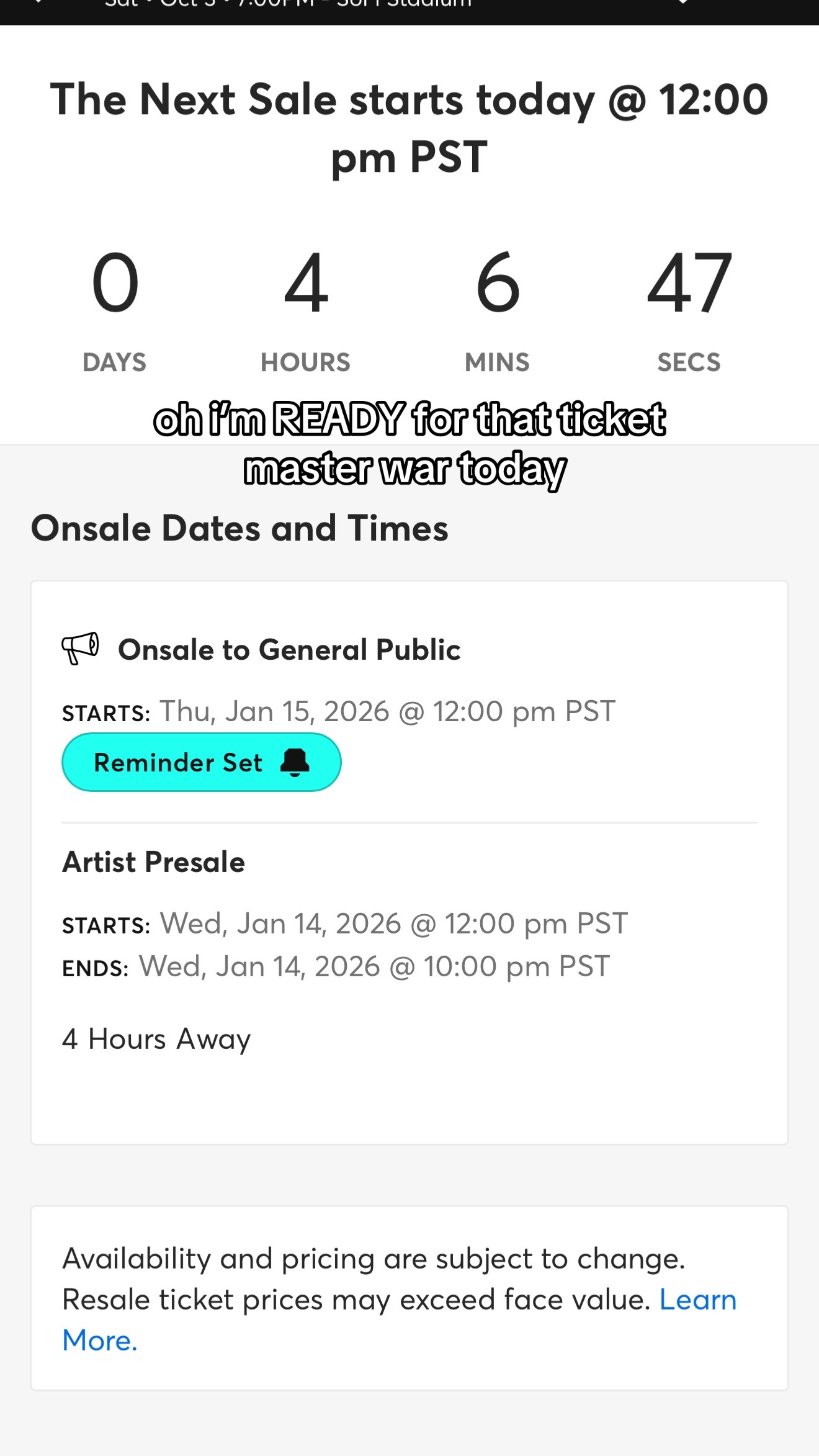Expand the event details chevron in top bar
819x1456 pixels.
(x=682, y=2)
